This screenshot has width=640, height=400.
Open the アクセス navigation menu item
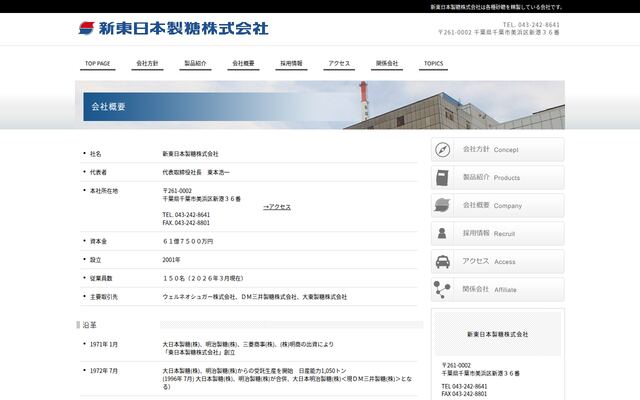(x=339, y=64)
